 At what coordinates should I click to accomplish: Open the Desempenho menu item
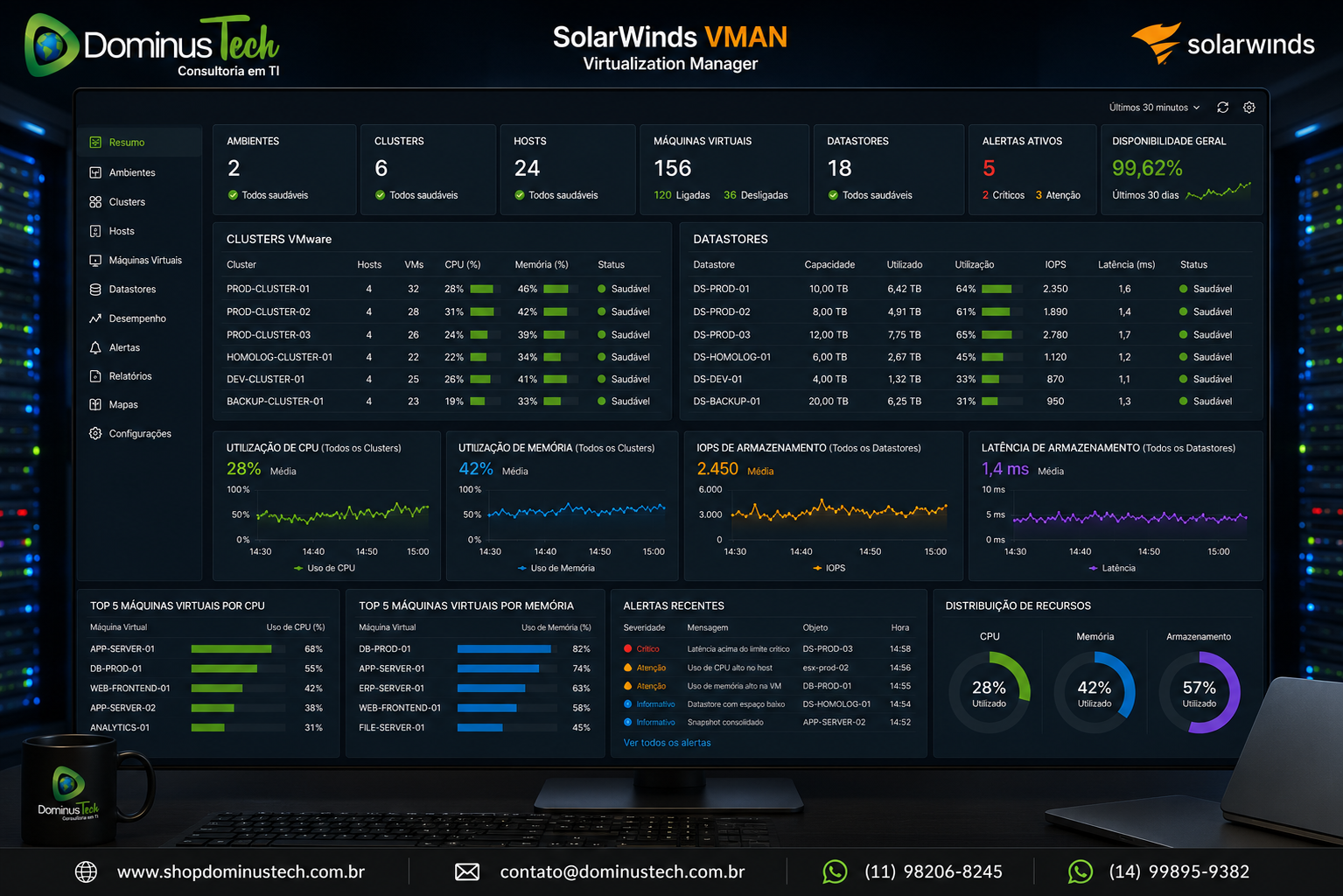[x=137, y=318]
